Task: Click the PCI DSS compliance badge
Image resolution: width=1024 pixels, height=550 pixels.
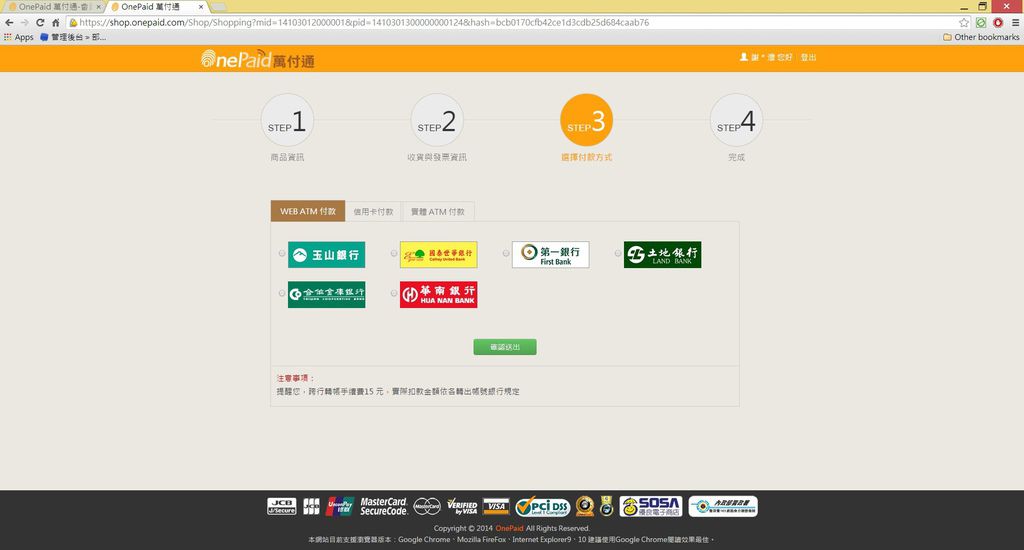Action: pos(543,506)
